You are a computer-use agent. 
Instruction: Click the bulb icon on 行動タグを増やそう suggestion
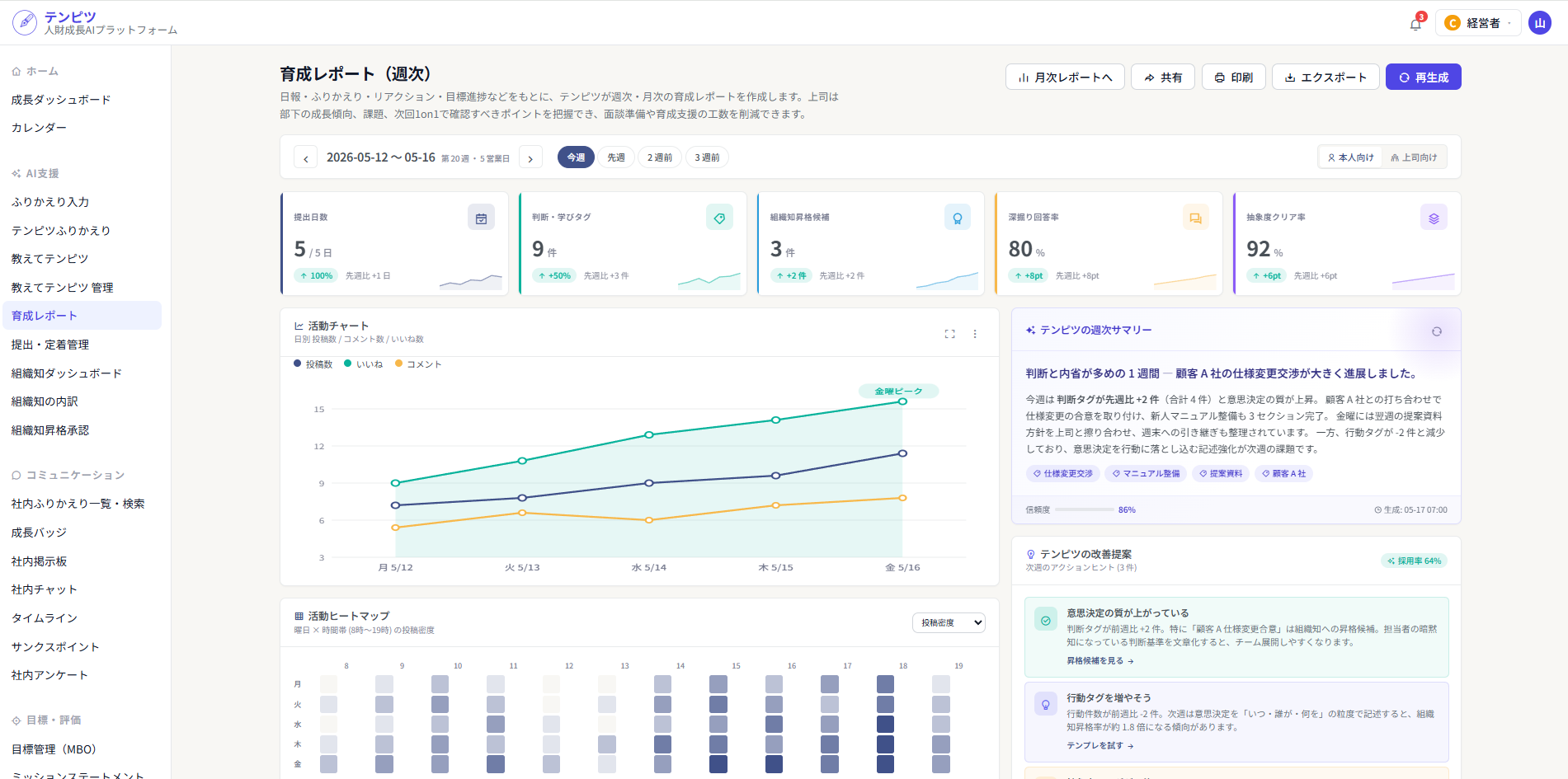(x=1046, y=705)
